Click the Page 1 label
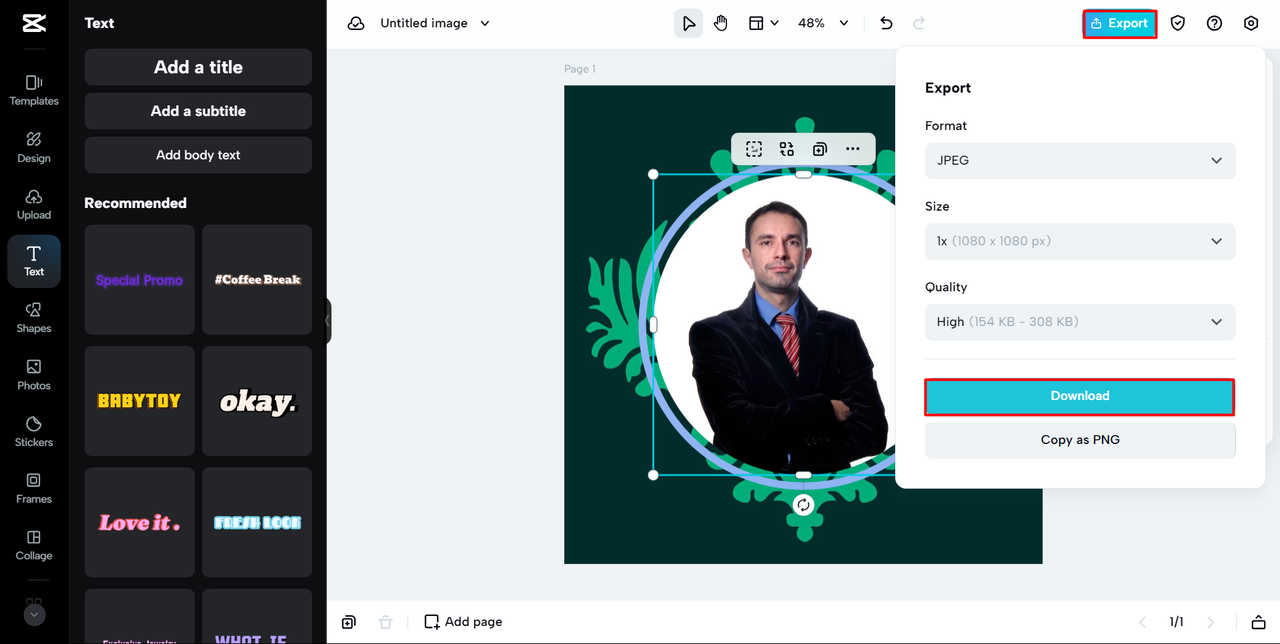 [580, 69]
